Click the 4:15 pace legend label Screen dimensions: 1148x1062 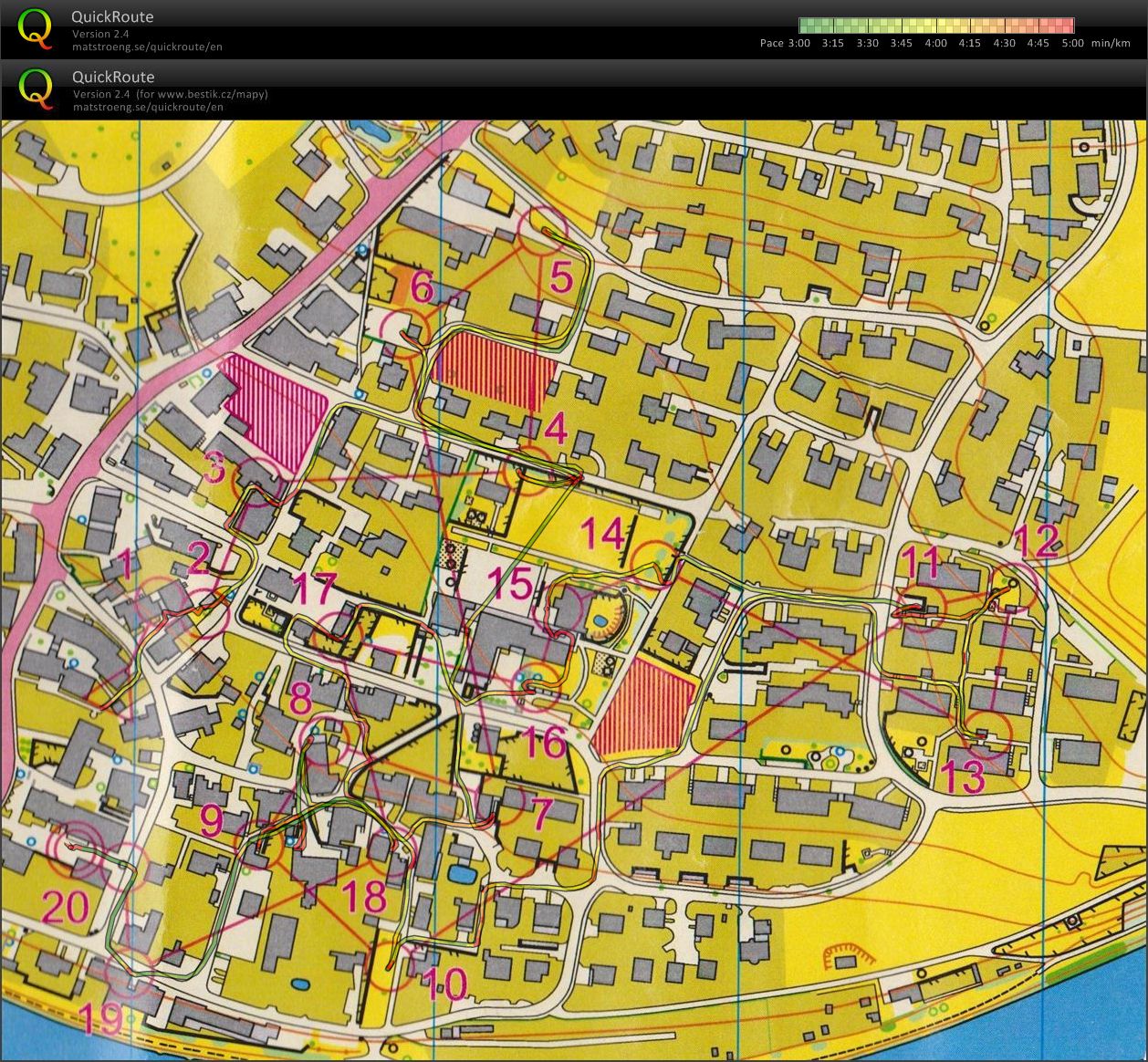point(969,43)
